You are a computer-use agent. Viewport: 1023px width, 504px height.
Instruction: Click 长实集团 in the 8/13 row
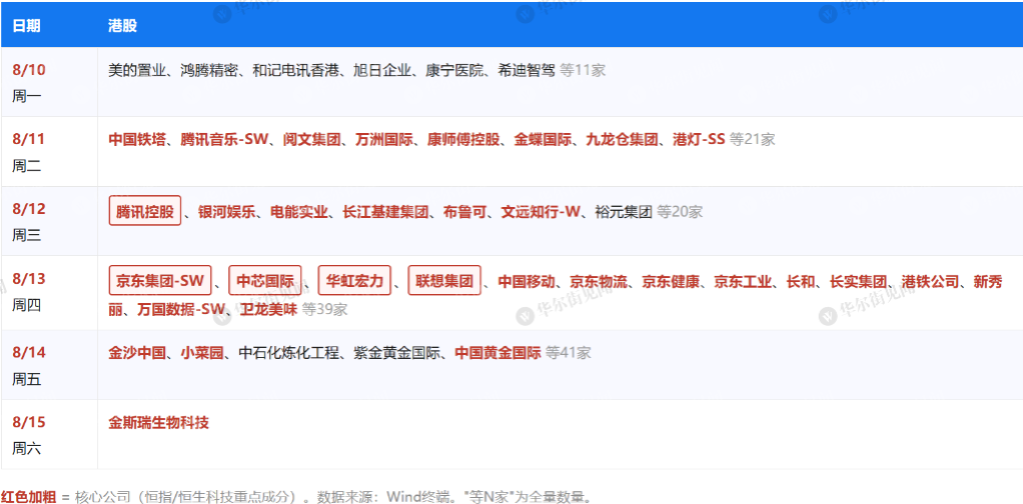[x=858, y=282]
